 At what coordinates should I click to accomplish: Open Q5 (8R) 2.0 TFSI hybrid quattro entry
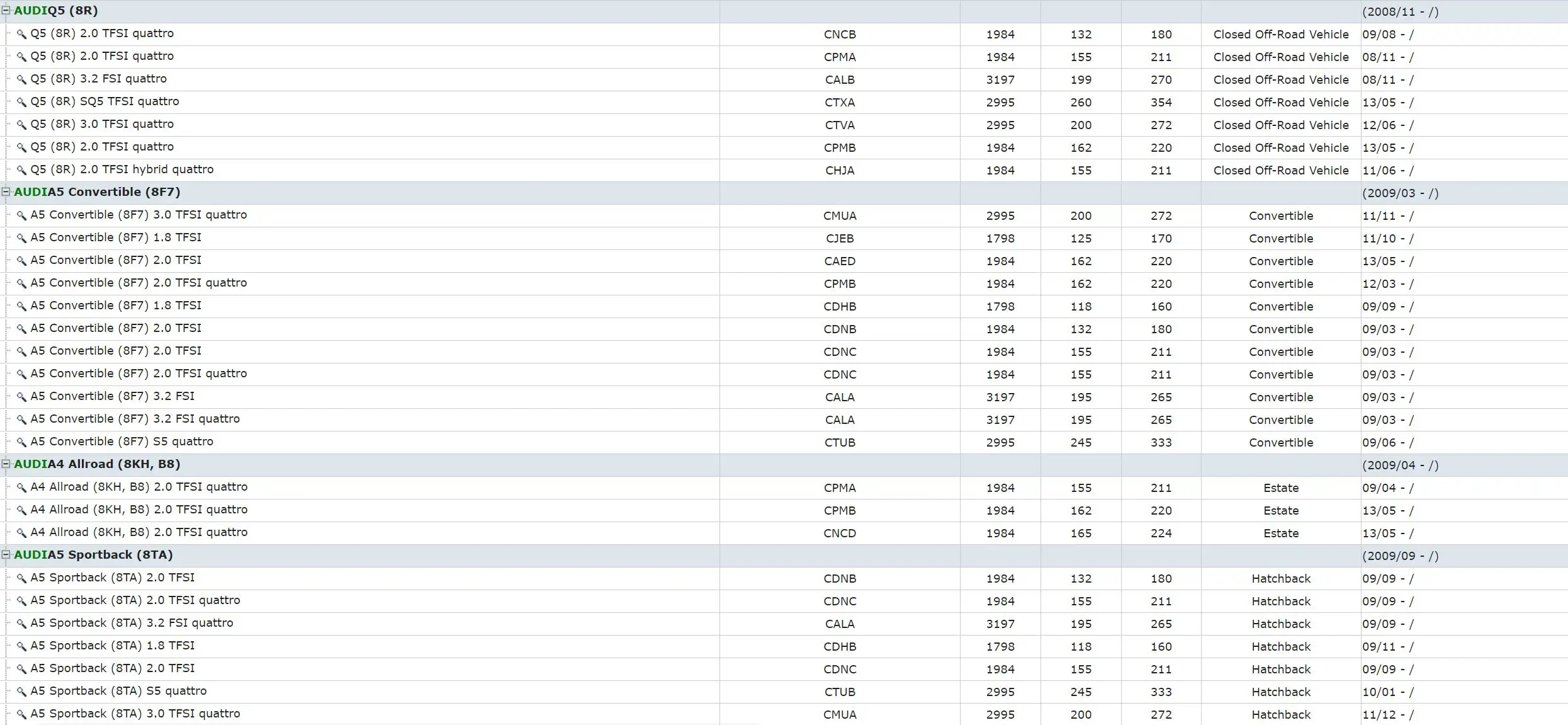122,169
